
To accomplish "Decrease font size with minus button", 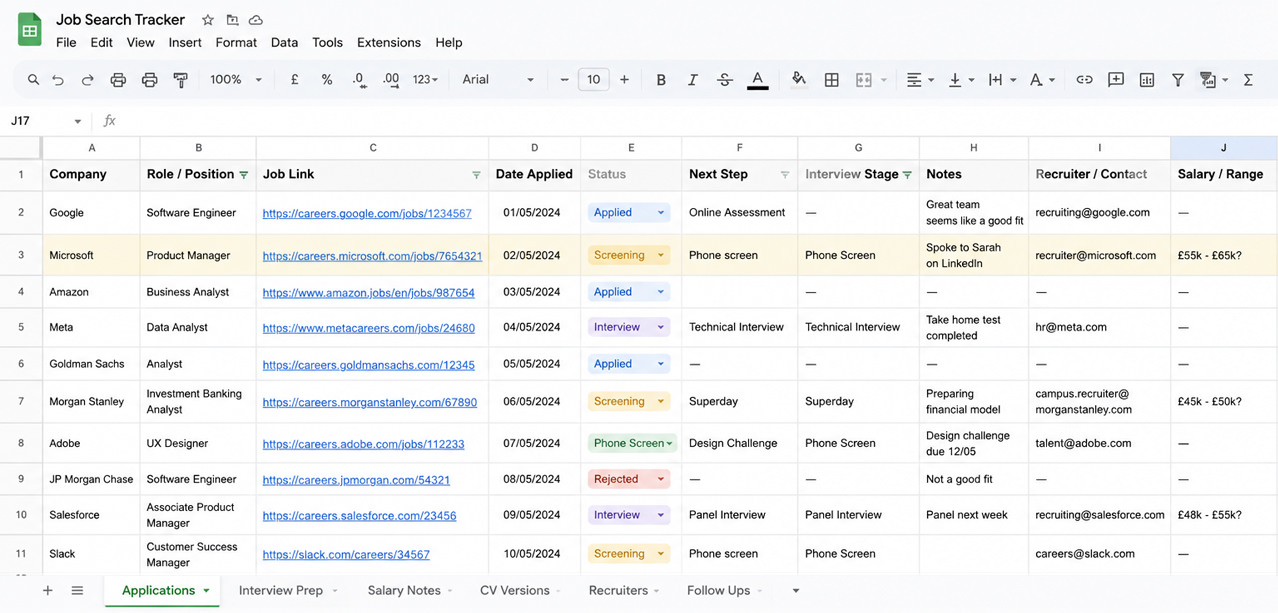I will pos(564,80).
